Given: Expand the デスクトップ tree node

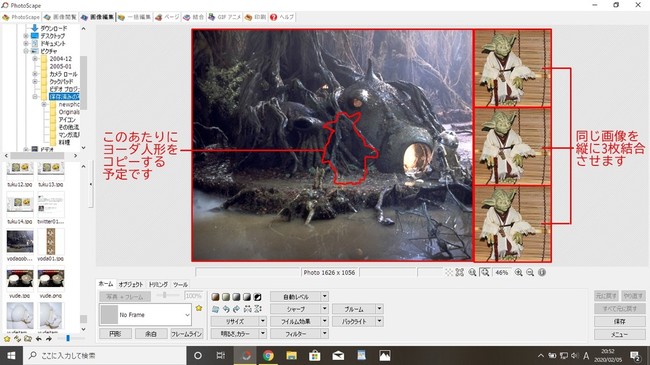Looking at the screenshot, I should click(x=26, y=36).
